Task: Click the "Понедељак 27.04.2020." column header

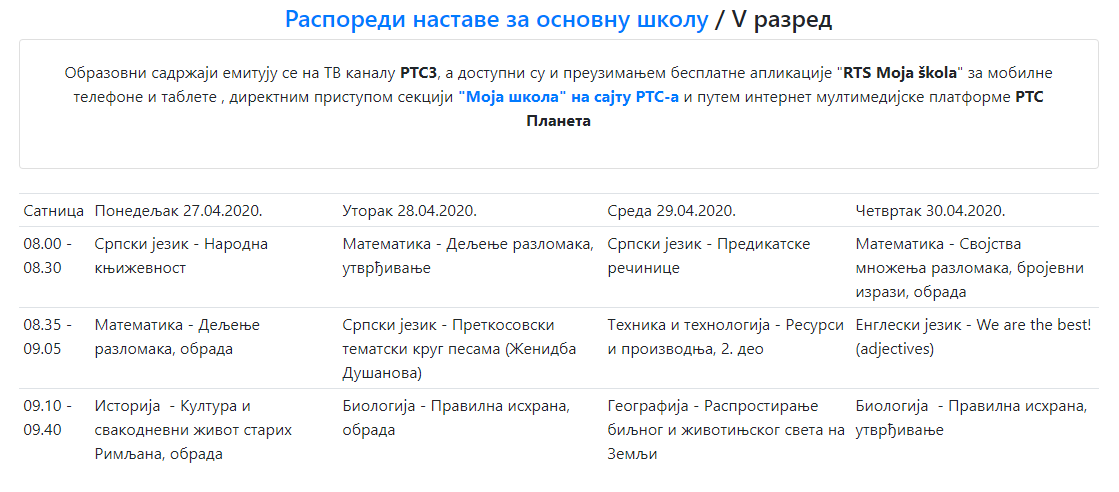Action: click(x=177, y=211)
